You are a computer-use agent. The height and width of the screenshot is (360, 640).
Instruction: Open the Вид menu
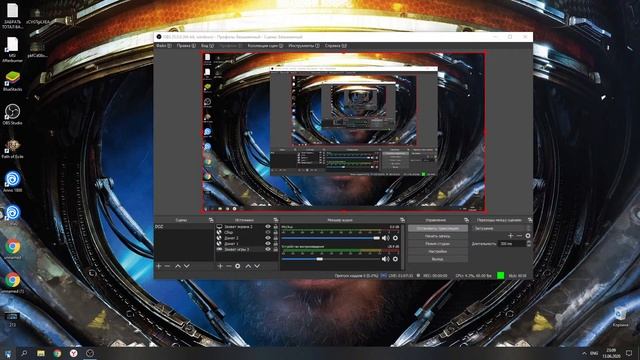click(207, 46)
